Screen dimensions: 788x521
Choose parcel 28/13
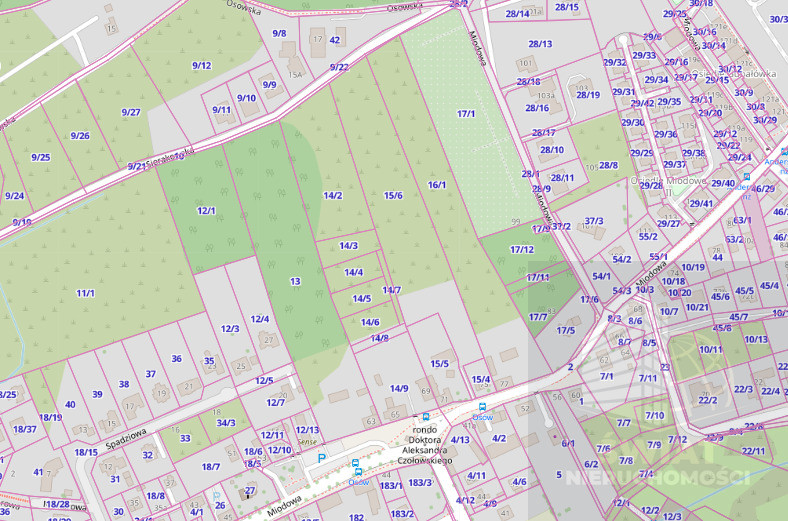pyautogui.click(x=540, y=44)
